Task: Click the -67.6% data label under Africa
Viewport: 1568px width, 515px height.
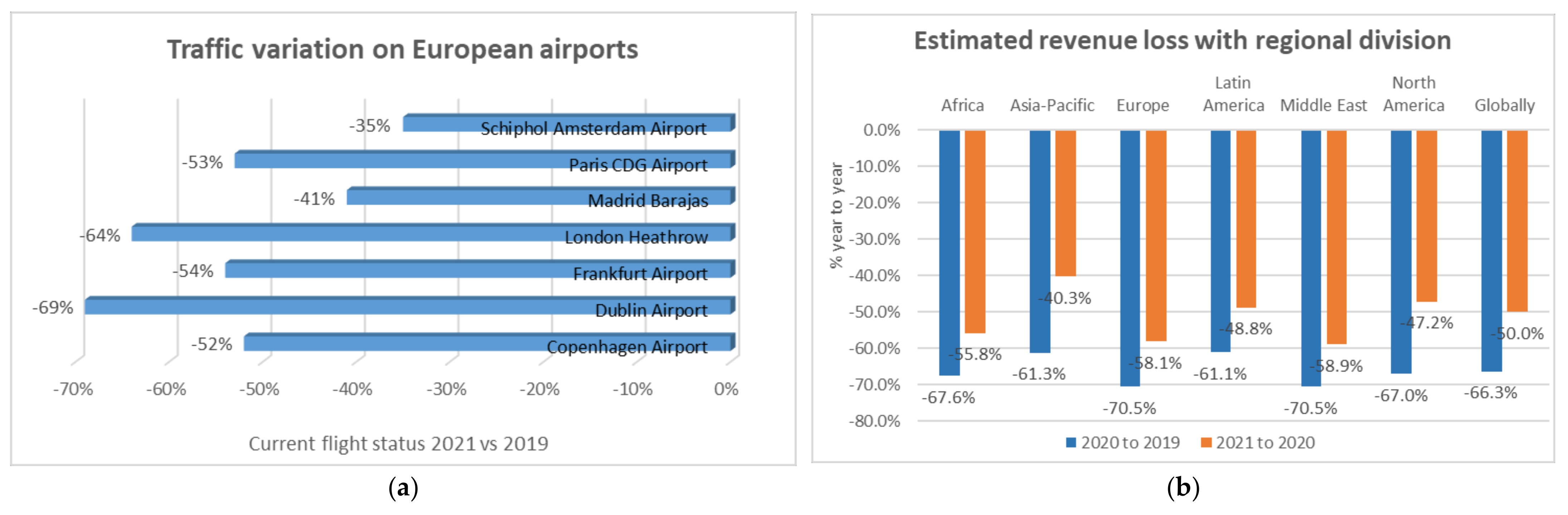Action: coord(948,398)
